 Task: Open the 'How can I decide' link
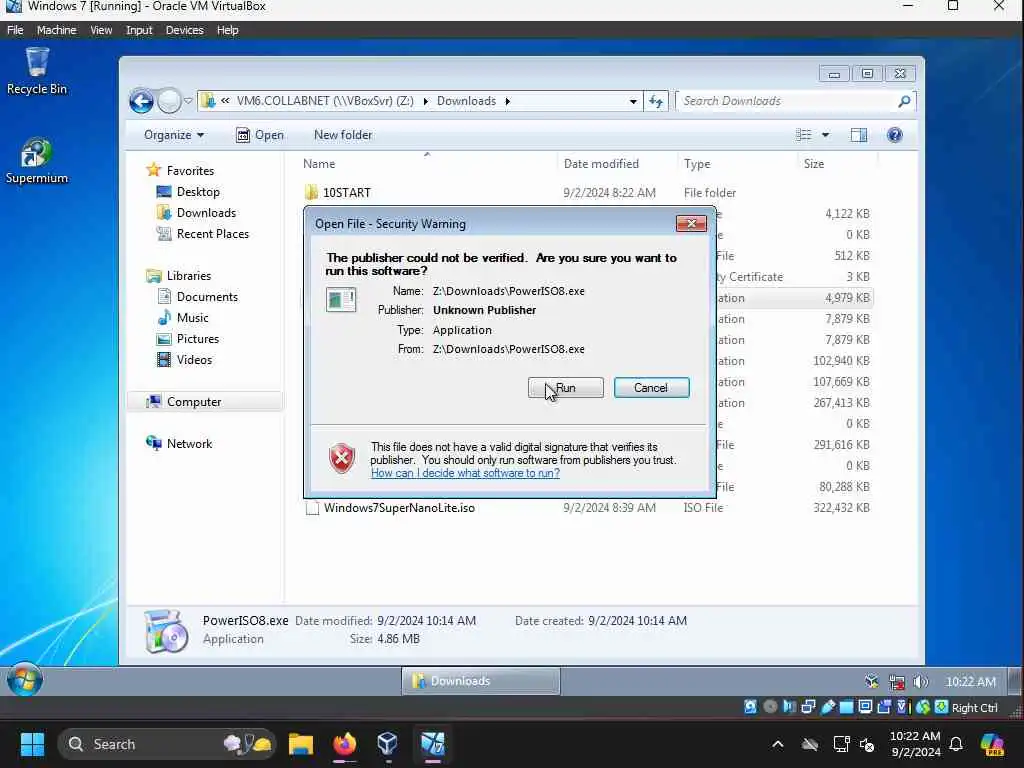click(465, 473)
